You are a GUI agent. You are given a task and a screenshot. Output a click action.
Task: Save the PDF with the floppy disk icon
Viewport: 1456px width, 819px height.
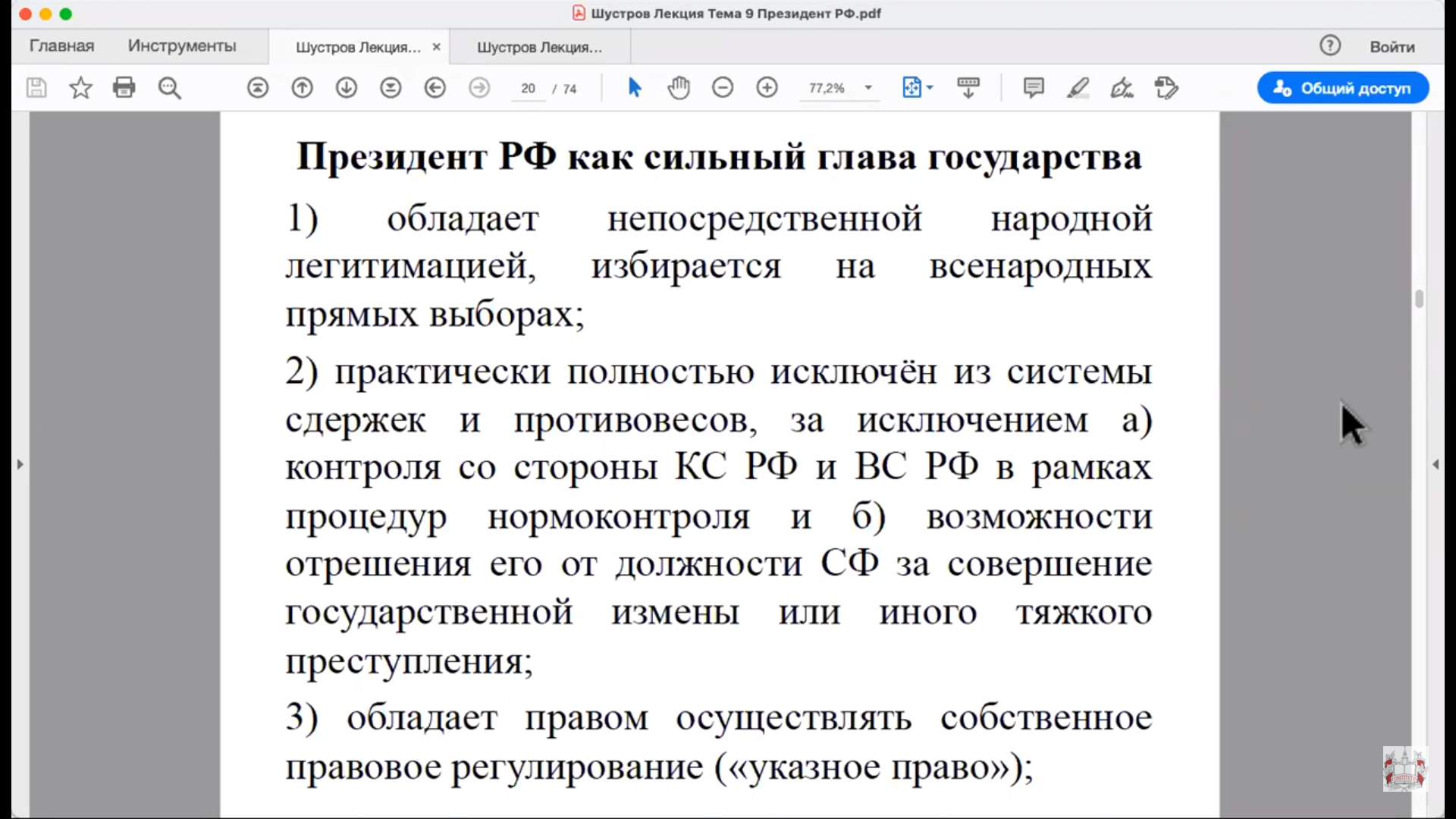[36, 88]
